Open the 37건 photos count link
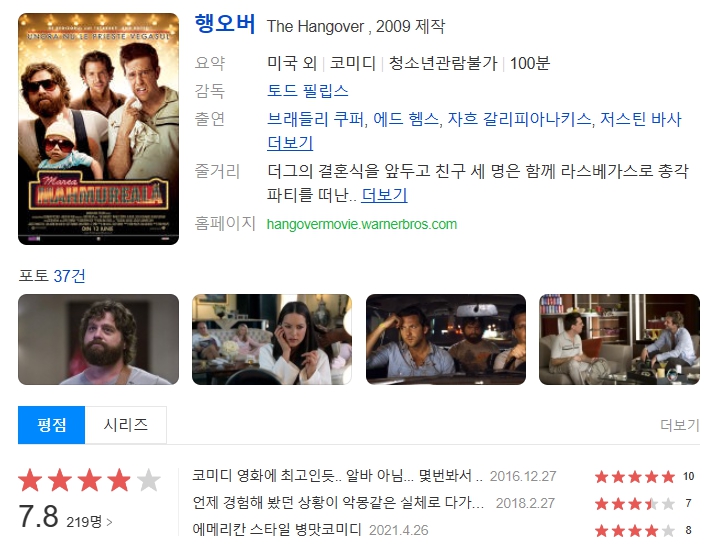Screen dimensions: 720x547 pyautogui.click(x=69, y=276)
